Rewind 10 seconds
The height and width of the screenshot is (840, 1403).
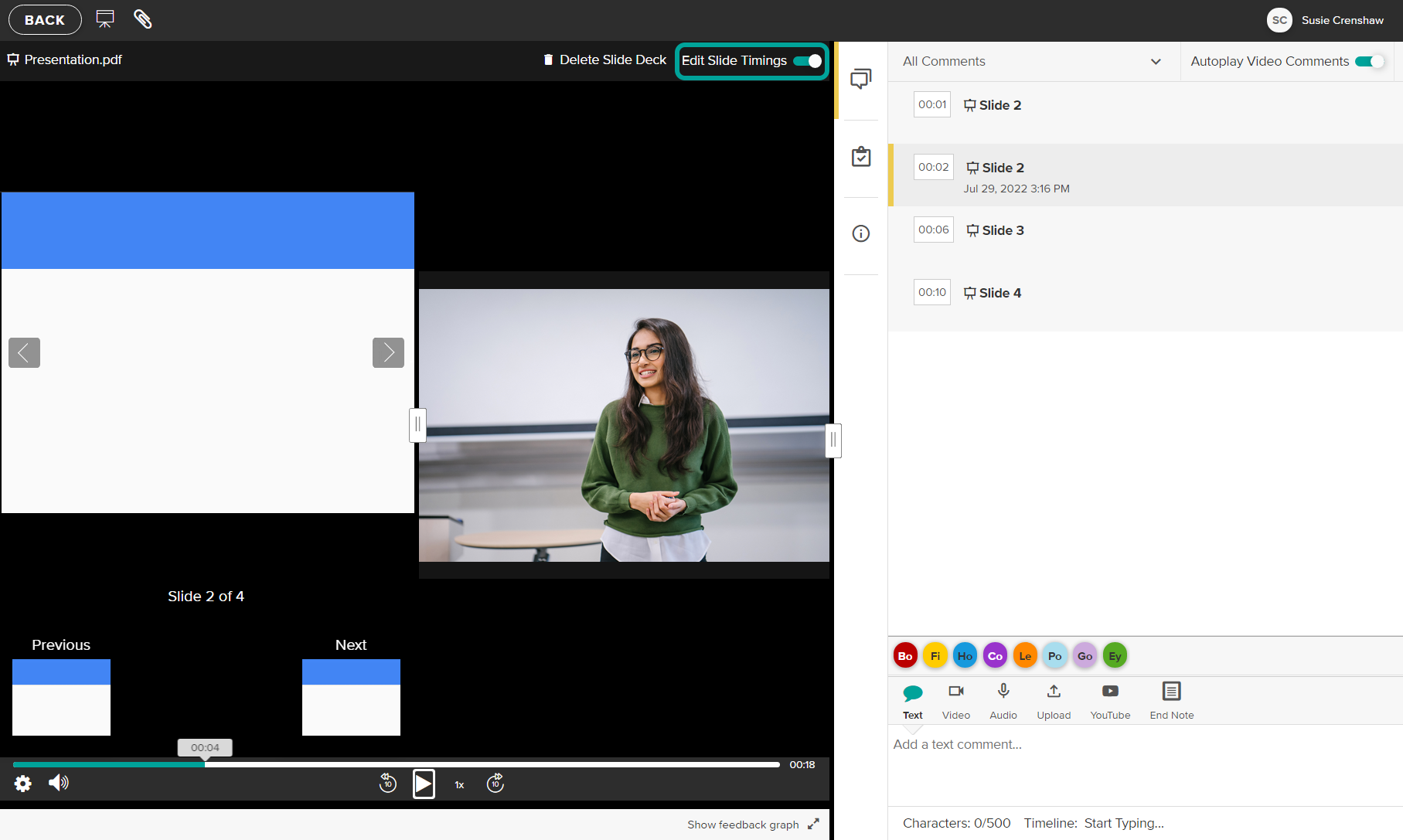(388, 783)
